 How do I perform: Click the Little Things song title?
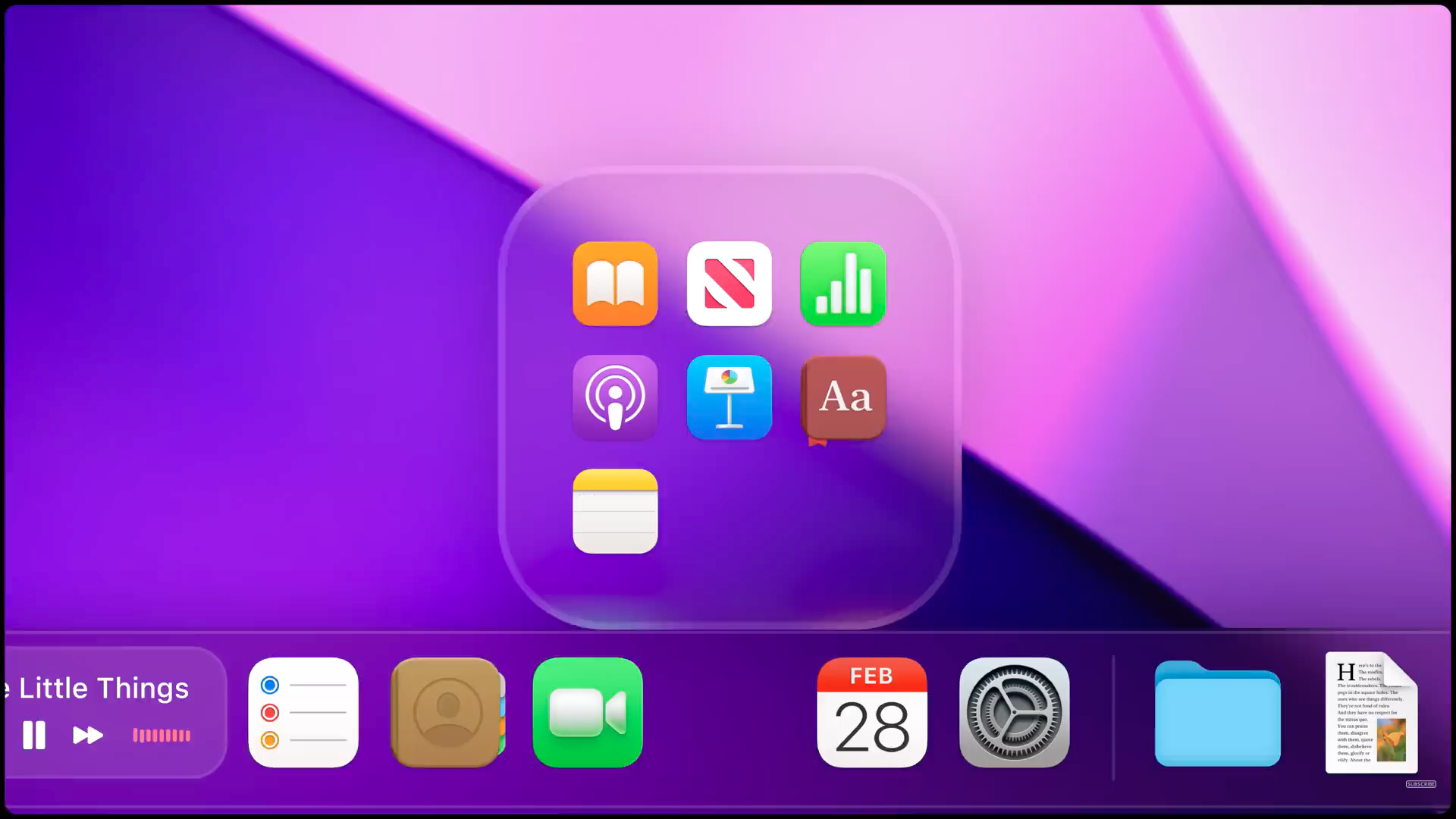[x=102, y=688]
